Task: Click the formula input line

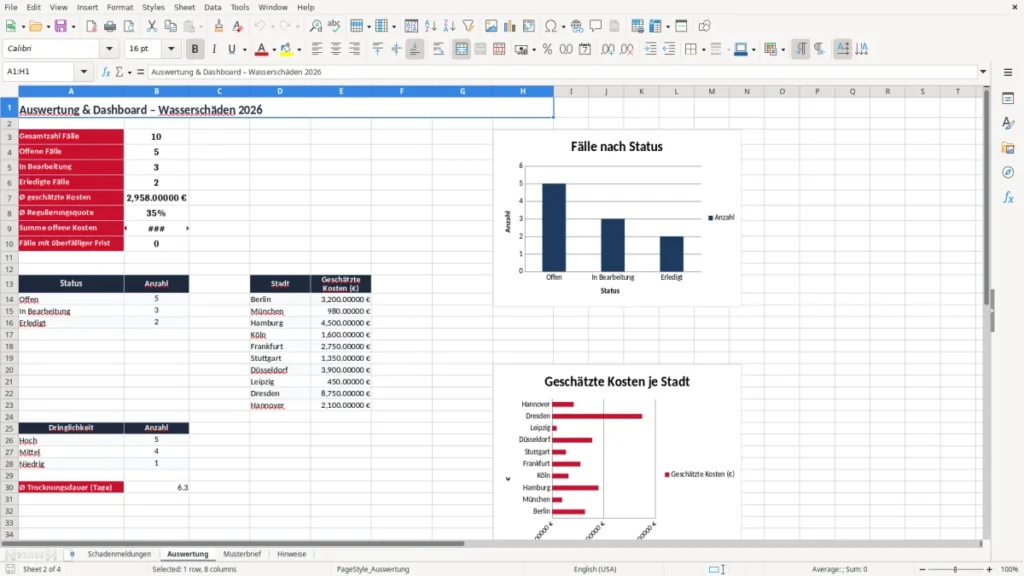Action: (x=562, y=72)
